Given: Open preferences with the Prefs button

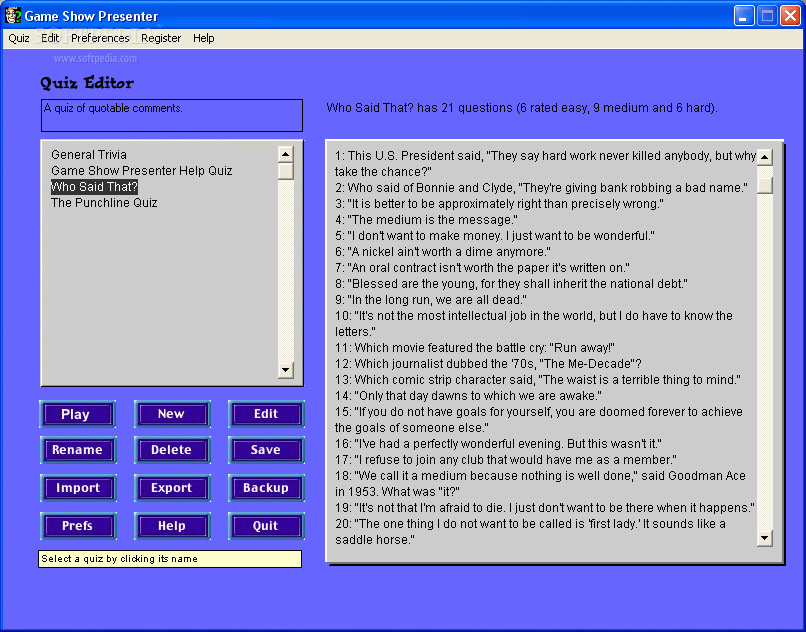Looking at the screenshot, I should click(78, 526).
